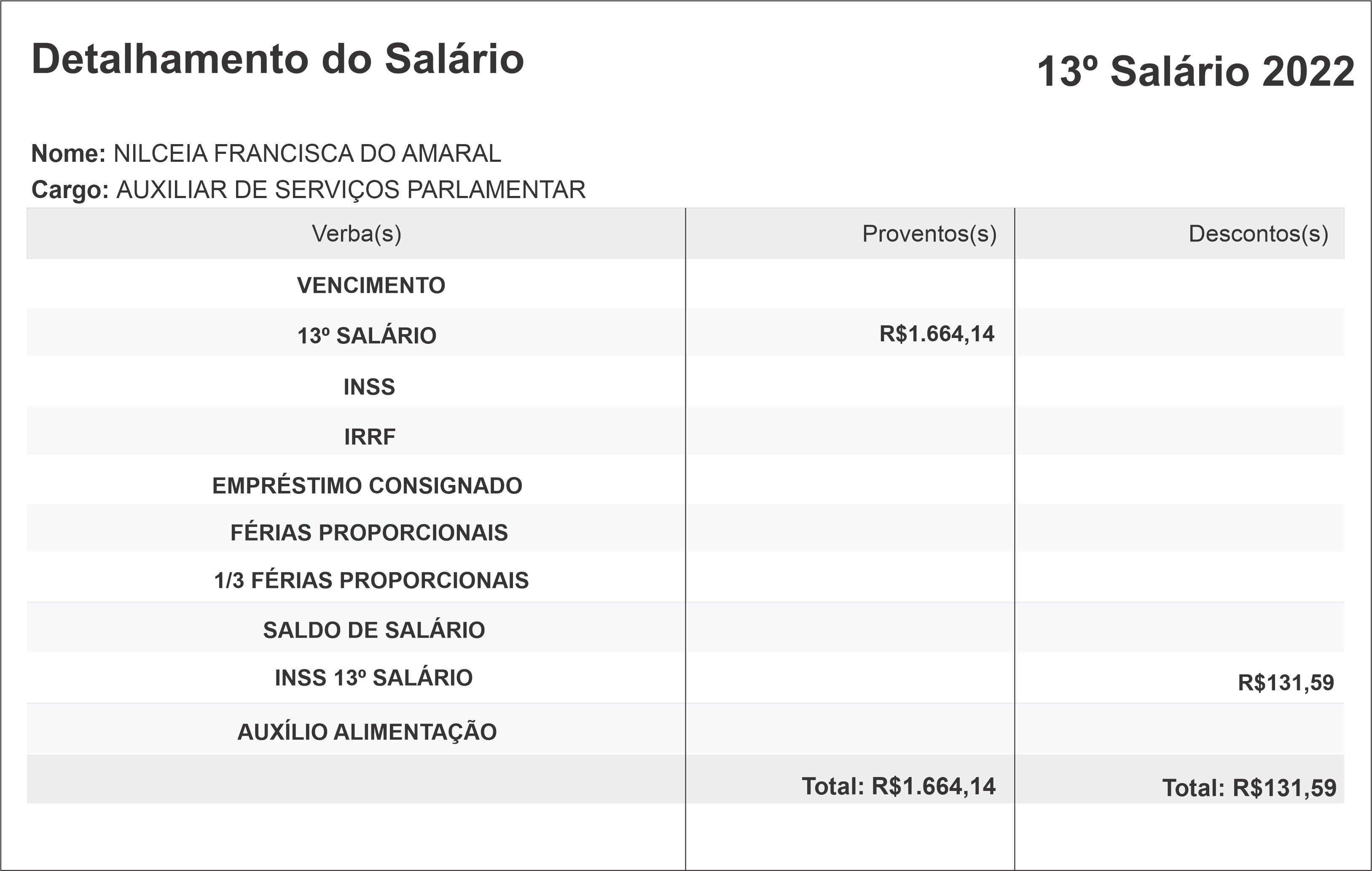1372x871 pixels.
Task: Click the Verba(s) column header
Action: point(356,233)
